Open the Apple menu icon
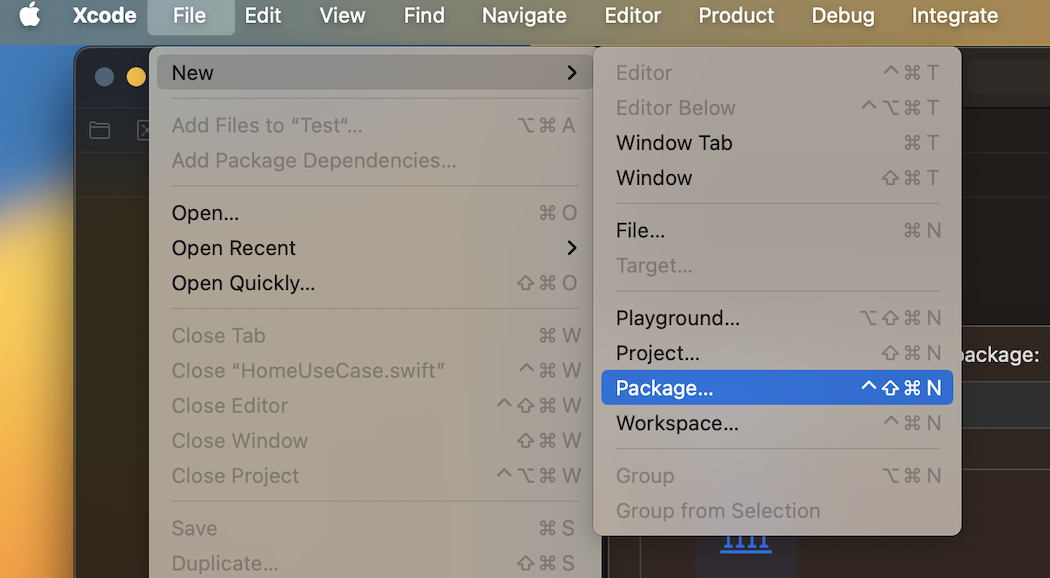1050x578 pixels. click(29, 15)
